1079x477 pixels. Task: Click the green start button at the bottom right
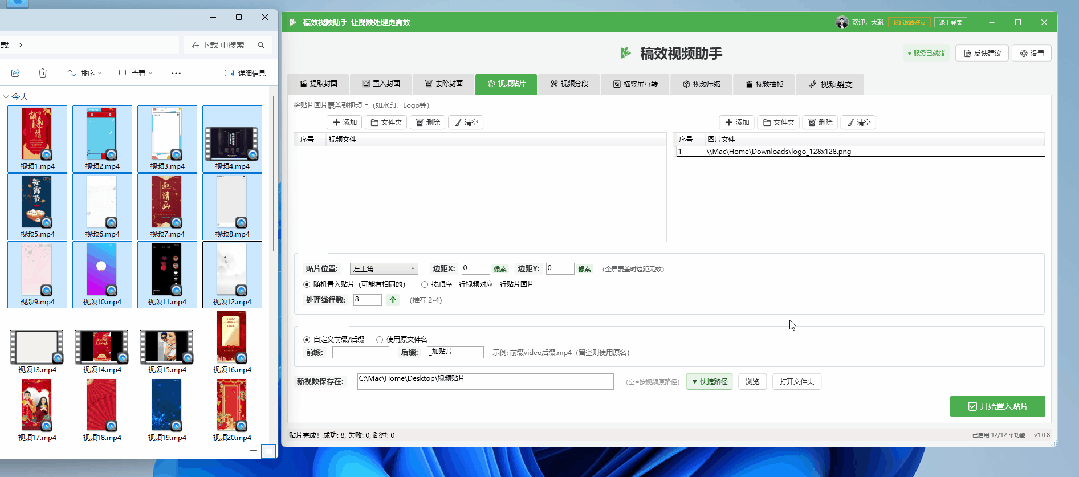point(997,406)
